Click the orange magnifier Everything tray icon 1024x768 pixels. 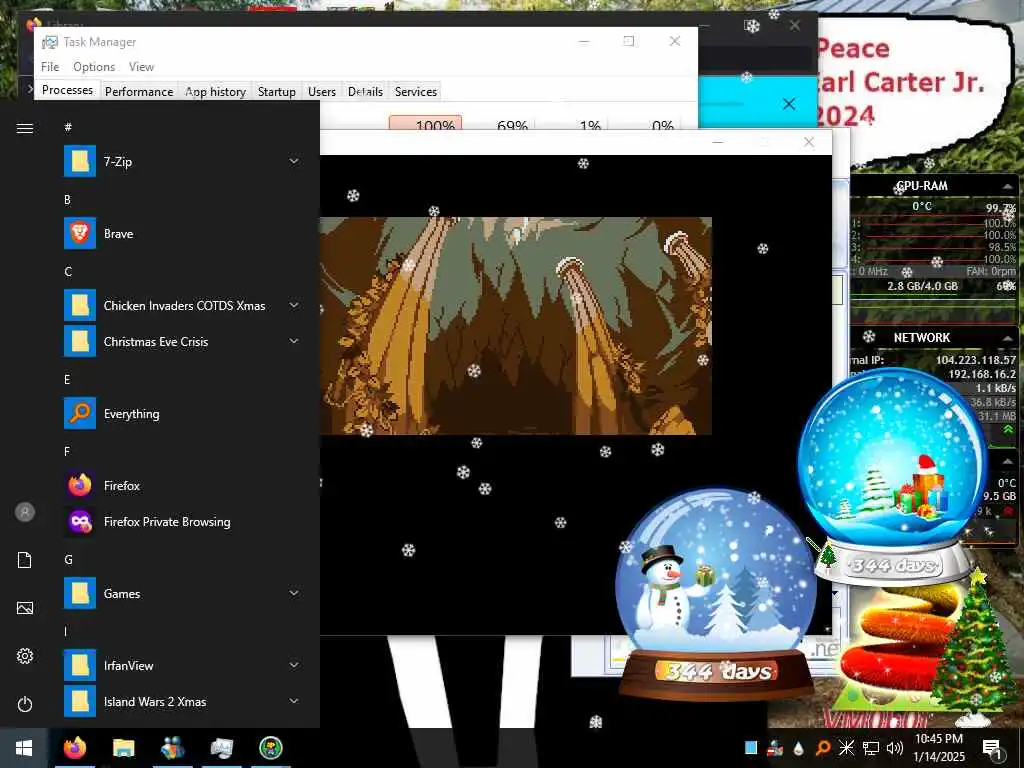click(x=822, y=748)
